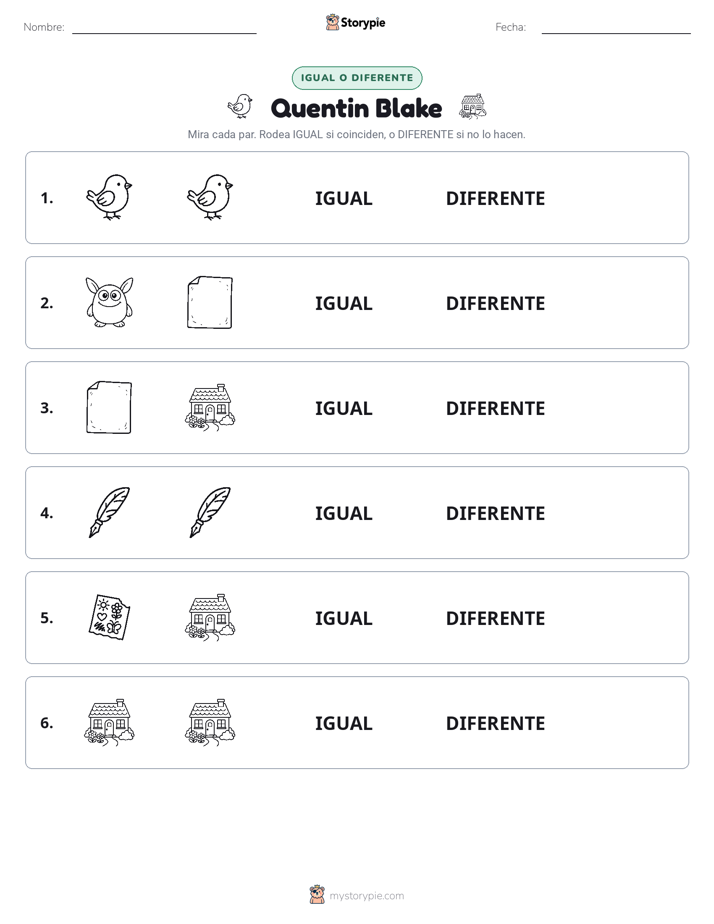Click the drawing page picture in row 5
714x924 pixels.
tap(109, 617)
